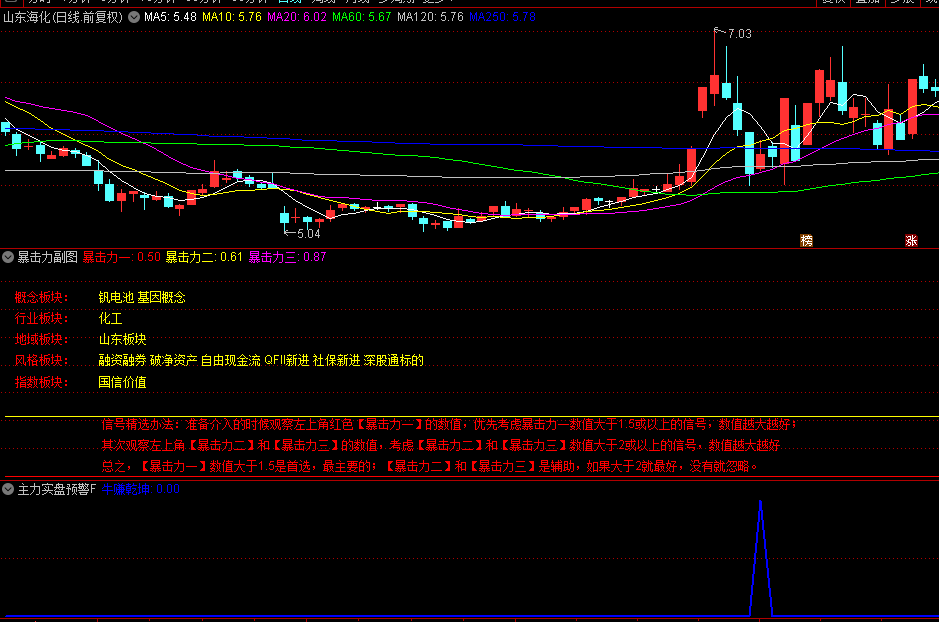The image size is (939, 622).
Task: Select the MA10: 5.76 indicator label
Action: tap(232, 17)
